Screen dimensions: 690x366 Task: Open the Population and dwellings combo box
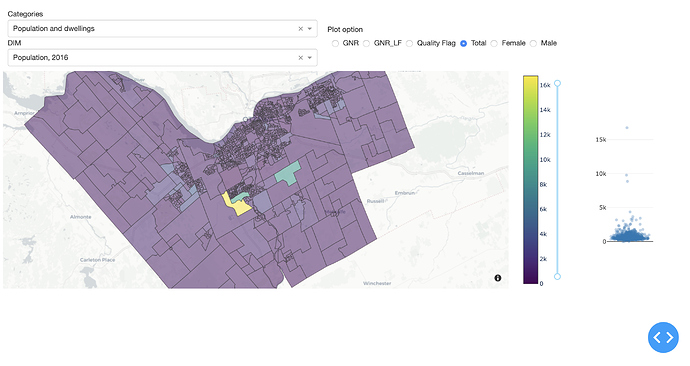pyautogui.click(x=162, y=29)
